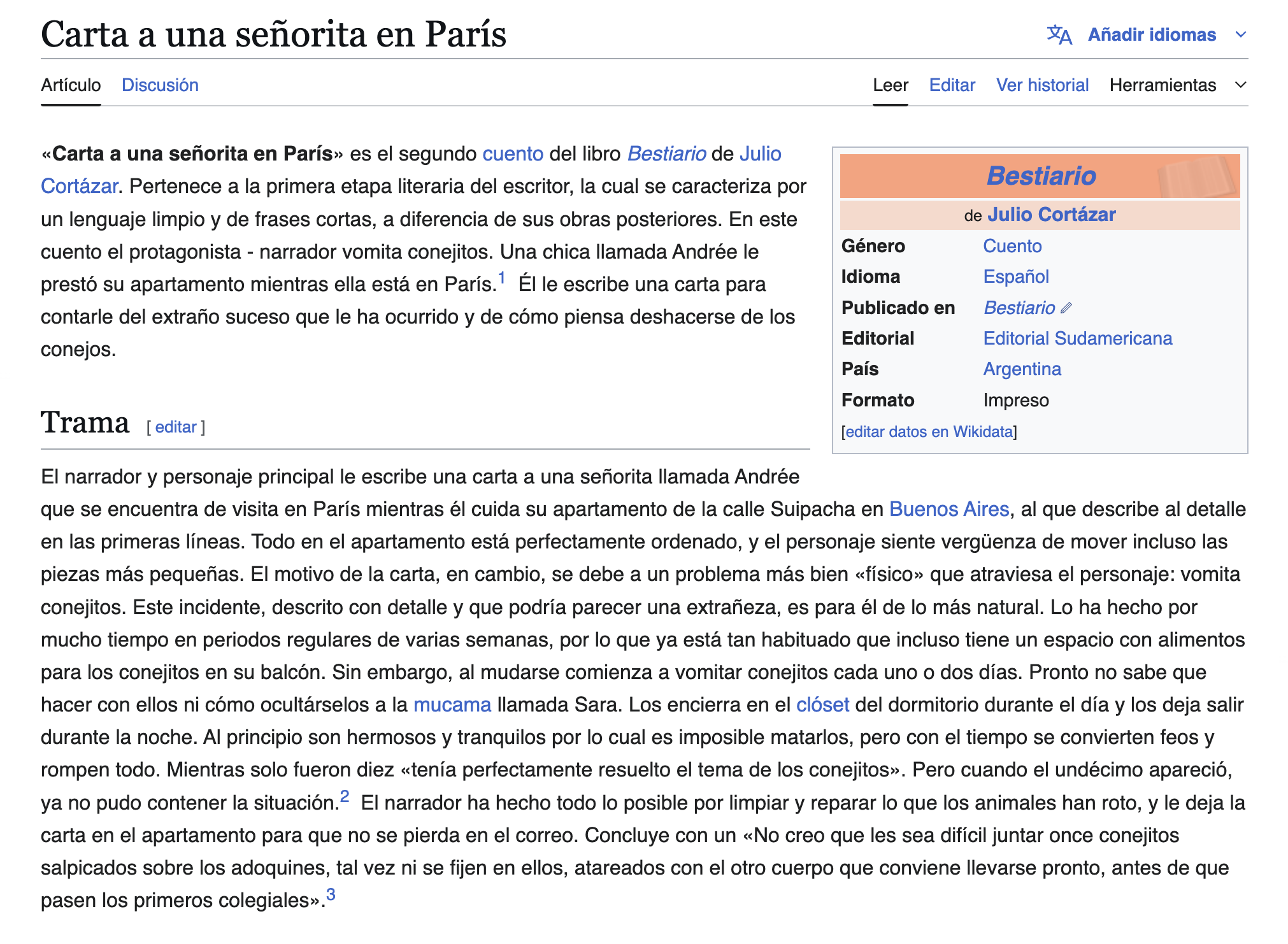The image size is (1288, 944).
Task: Open the clóset link
Action: [822, 704]
